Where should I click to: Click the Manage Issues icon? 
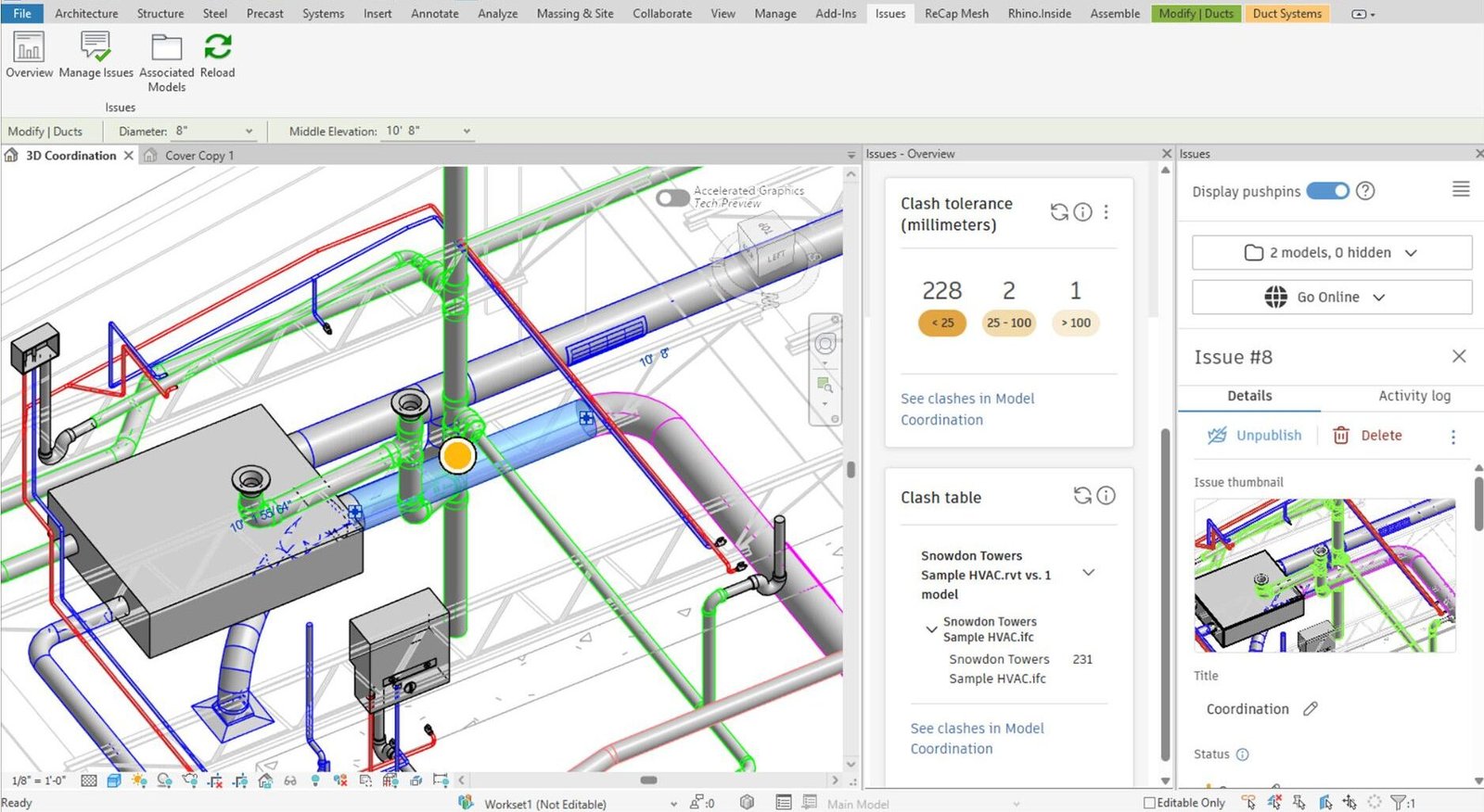tap(96, 56)
